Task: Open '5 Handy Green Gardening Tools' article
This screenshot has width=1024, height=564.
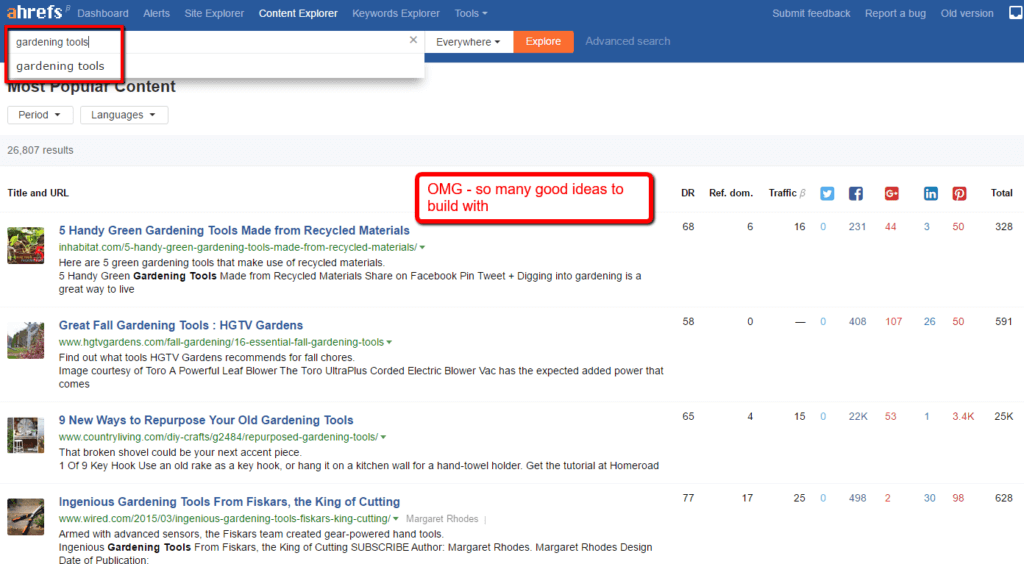Action: (234, 230)
